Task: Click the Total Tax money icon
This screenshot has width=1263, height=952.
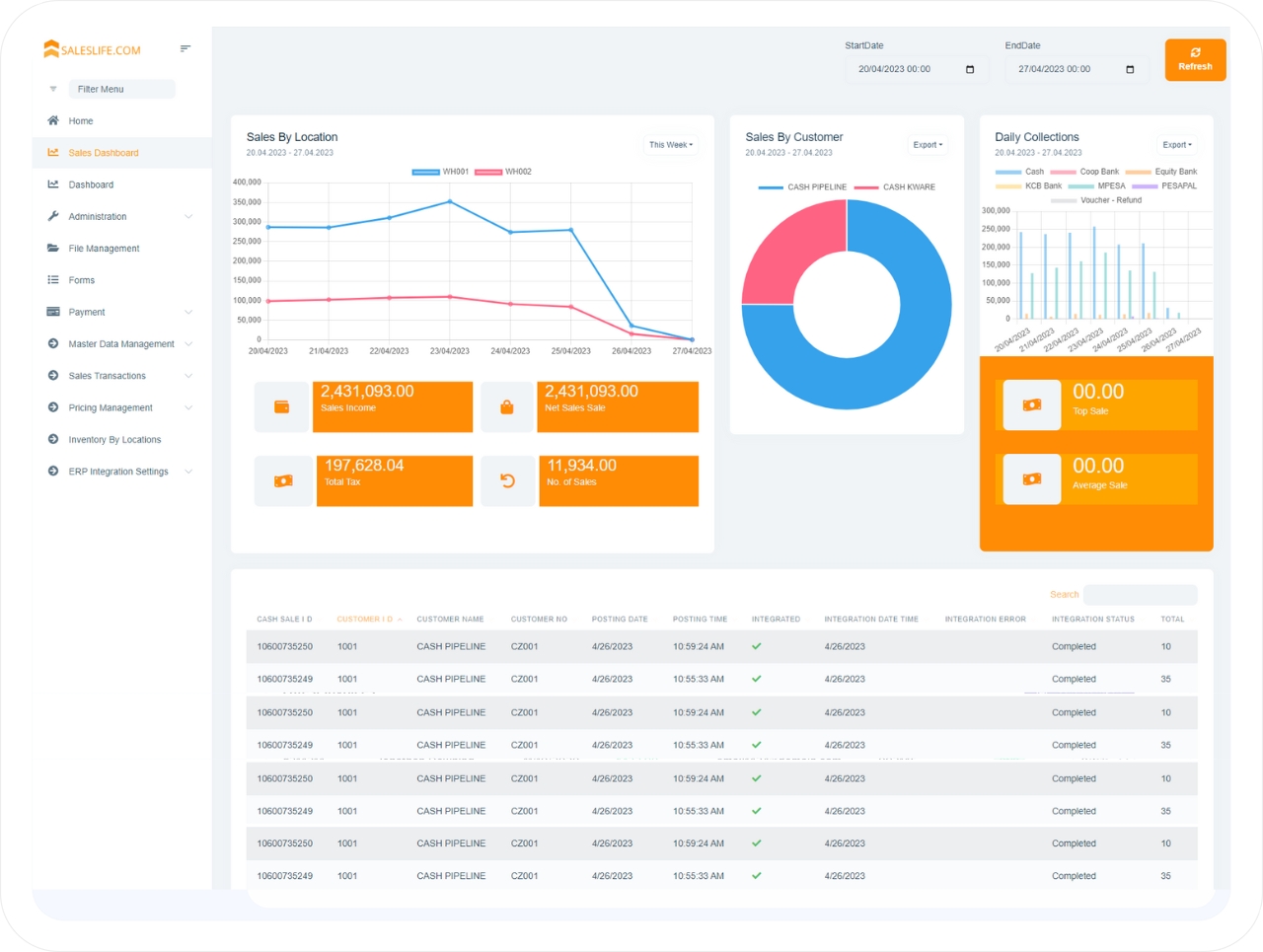Action: point(283,480)
